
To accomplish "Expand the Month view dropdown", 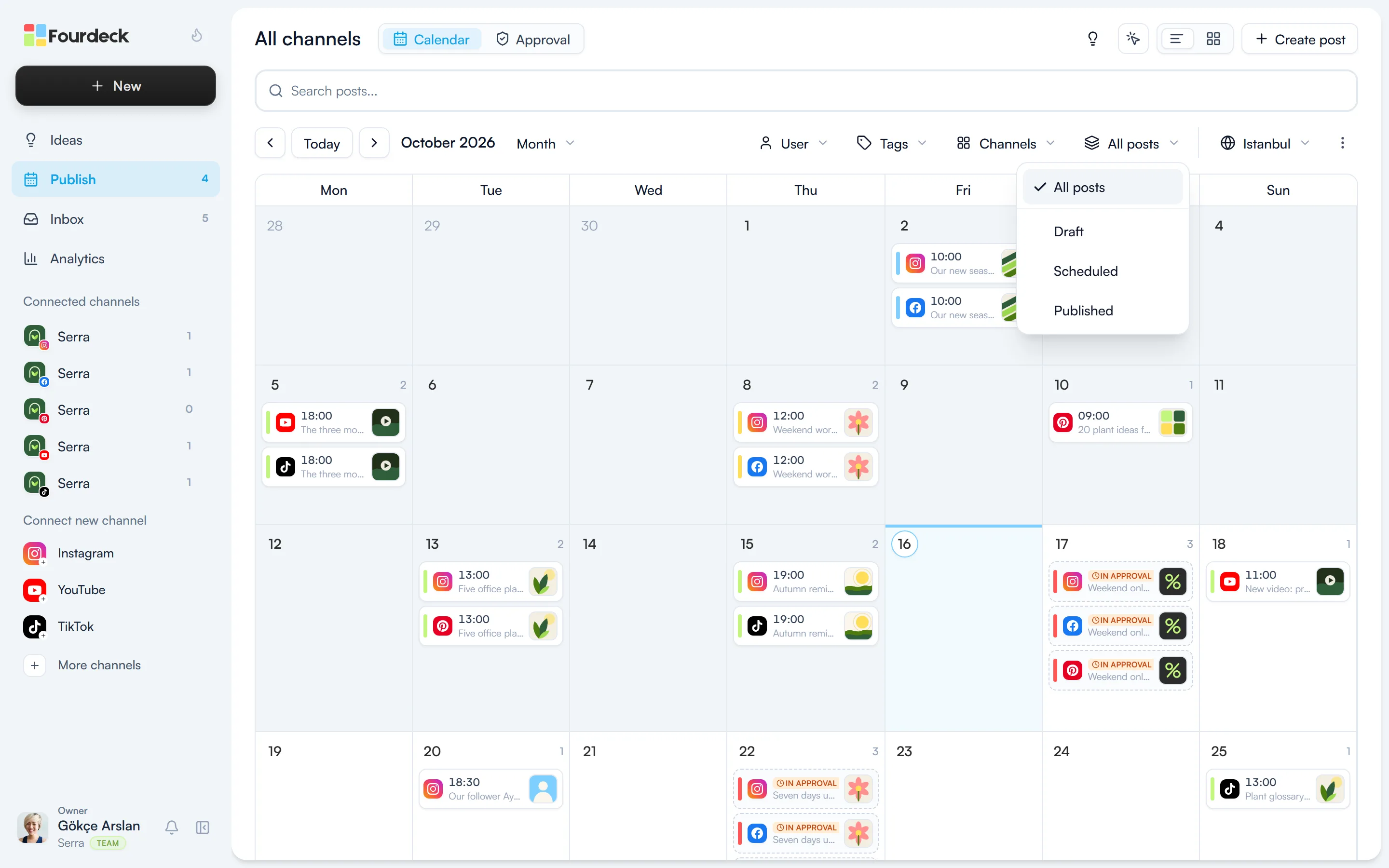I will pyautogui.click(x=545, y=144).
